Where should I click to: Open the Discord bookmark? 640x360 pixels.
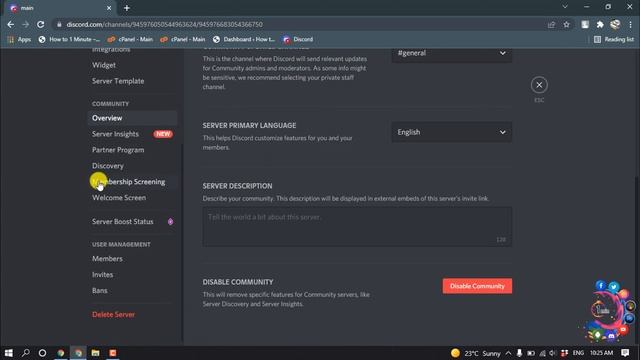tap(298, 40)
